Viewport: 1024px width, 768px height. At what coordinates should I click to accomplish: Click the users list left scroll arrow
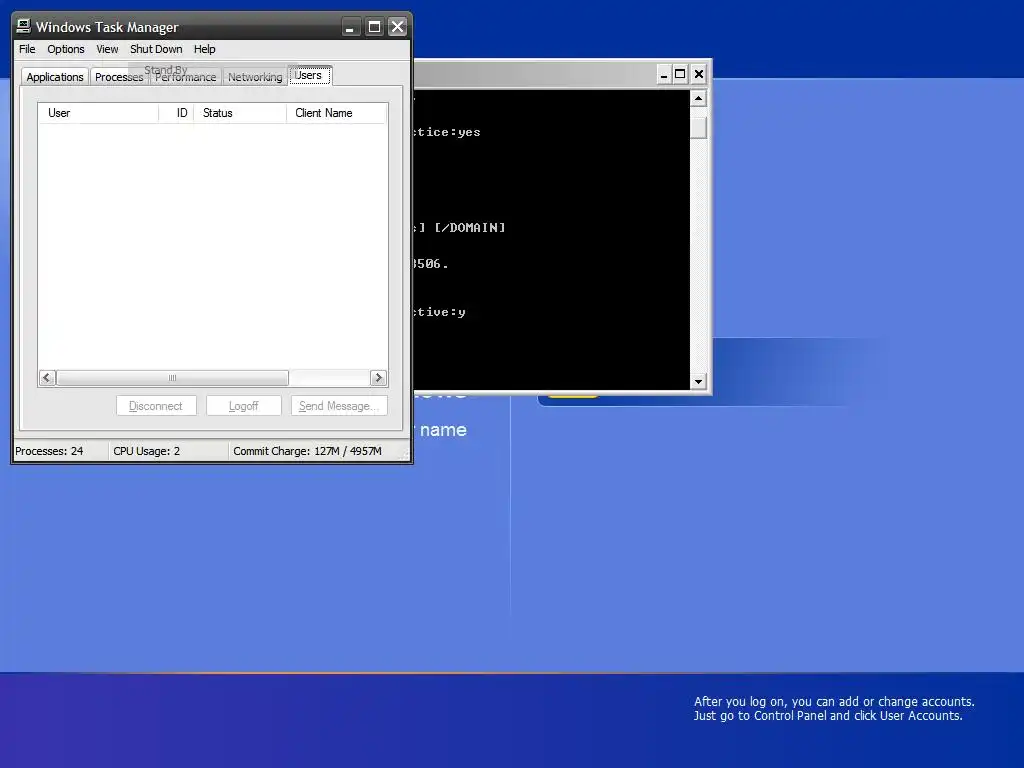tap(47, 378)
